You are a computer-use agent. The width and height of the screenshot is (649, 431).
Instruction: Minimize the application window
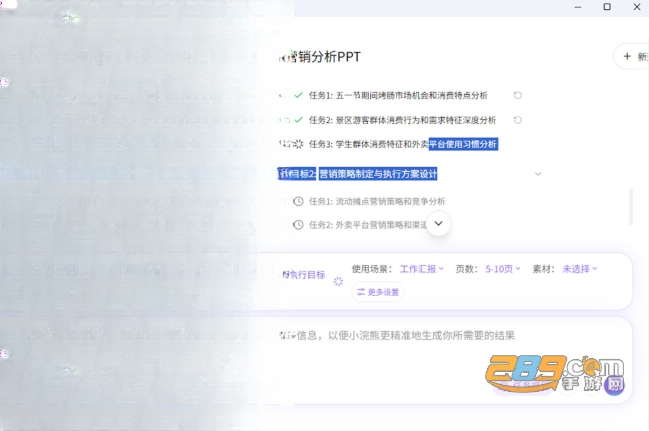tap(578, 7)
